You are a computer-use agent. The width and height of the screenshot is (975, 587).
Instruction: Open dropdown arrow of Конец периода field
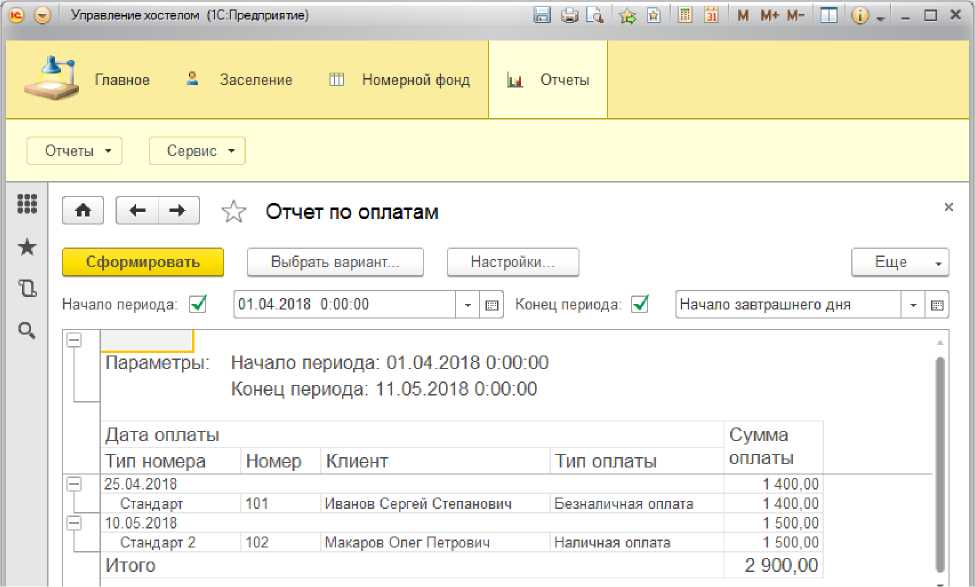click(x=913, y=305)
